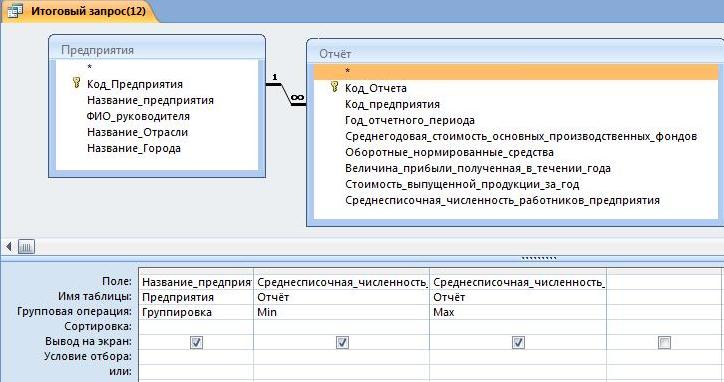The height and width of the screenshot is (382, 724).
Task: Click the Сортировка cell of the Min column
Action: click(341, 327)
